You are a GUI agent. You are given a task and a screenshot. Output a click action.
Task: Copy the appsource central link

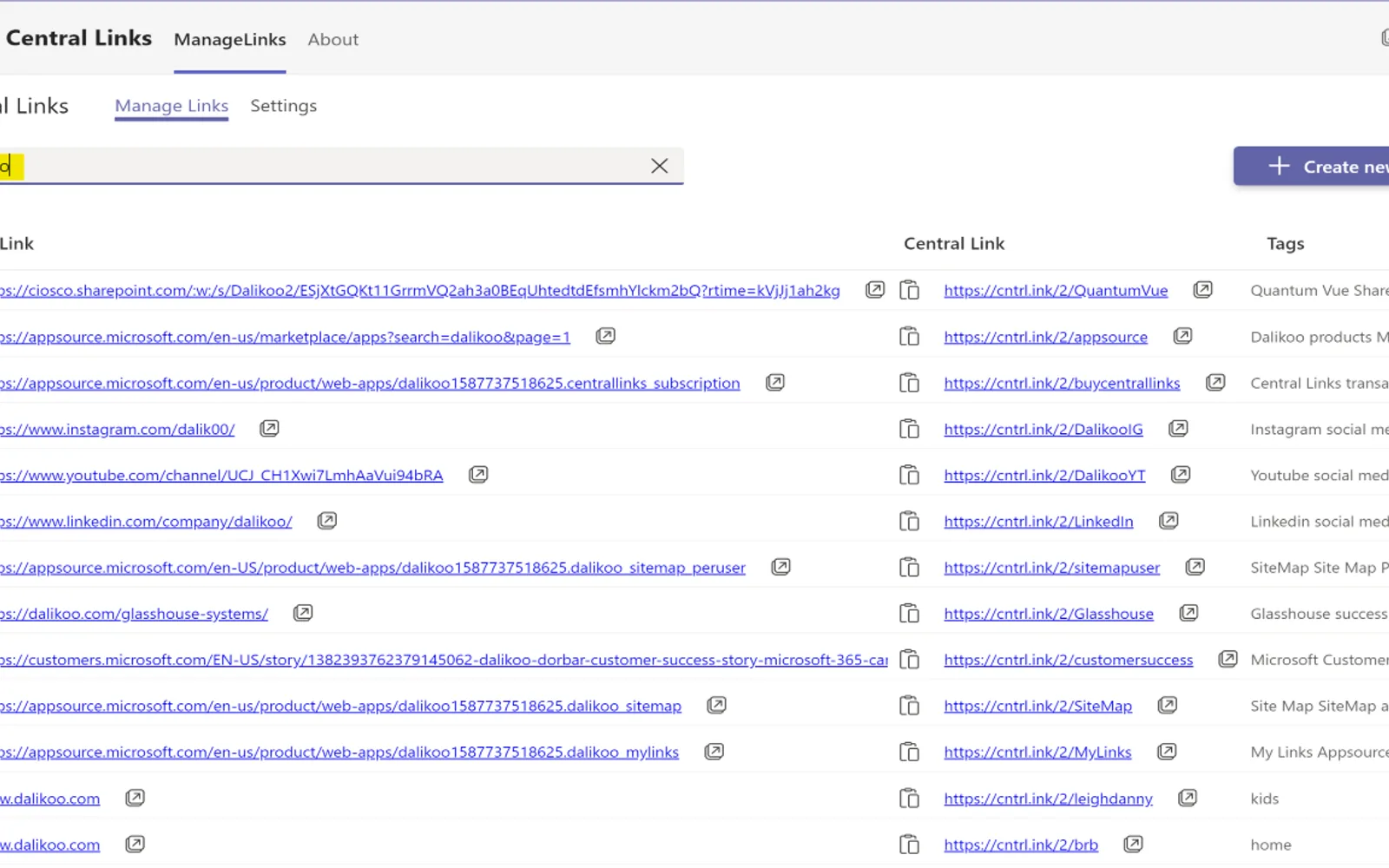(909, 336)
